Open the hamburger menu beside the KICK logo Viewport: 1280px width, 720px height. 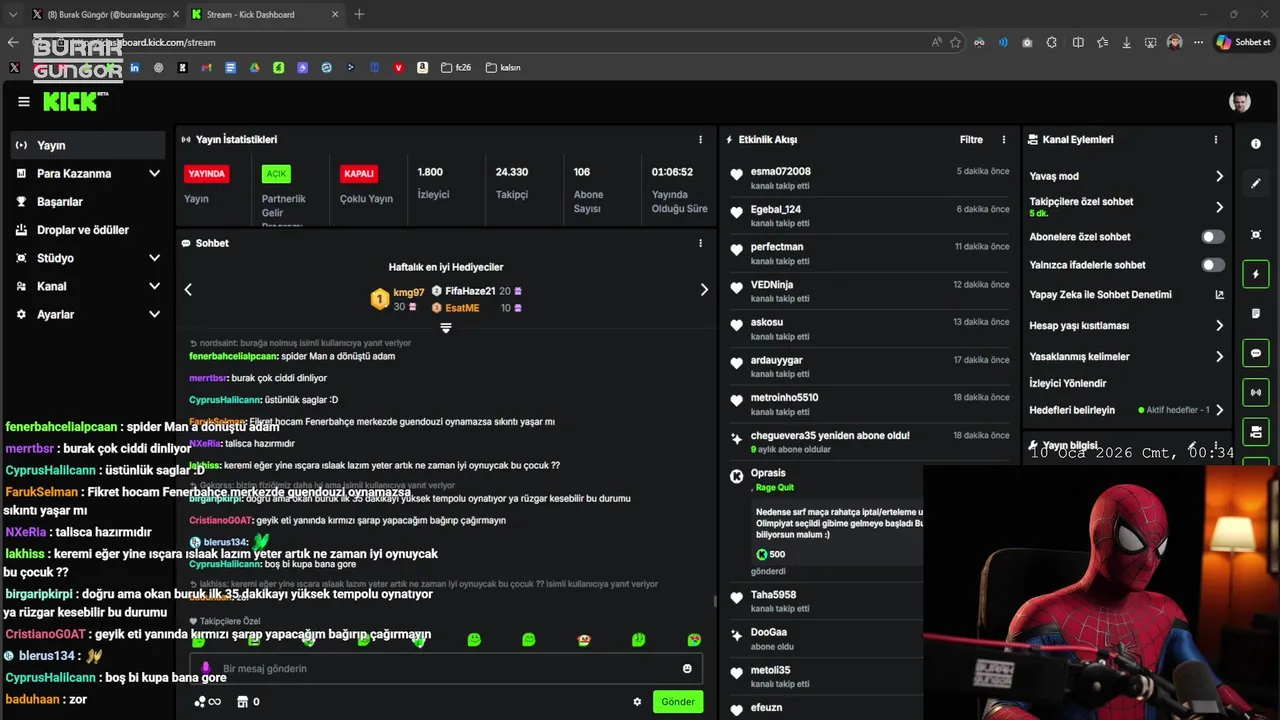(x=24, y=101)
